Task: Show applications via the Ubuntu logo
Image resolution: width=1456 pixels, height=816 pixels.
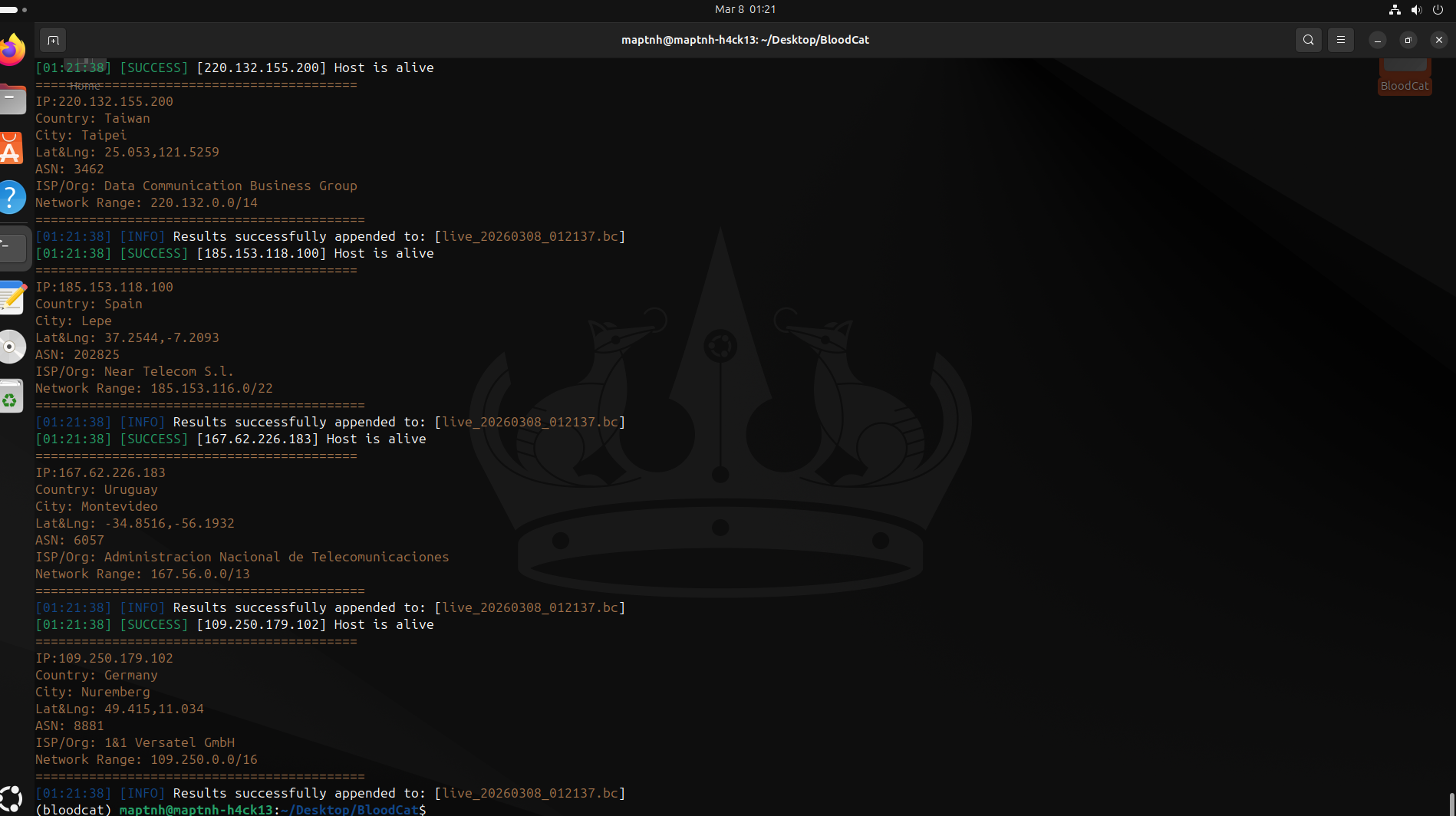Action: (x=12, y=799)
